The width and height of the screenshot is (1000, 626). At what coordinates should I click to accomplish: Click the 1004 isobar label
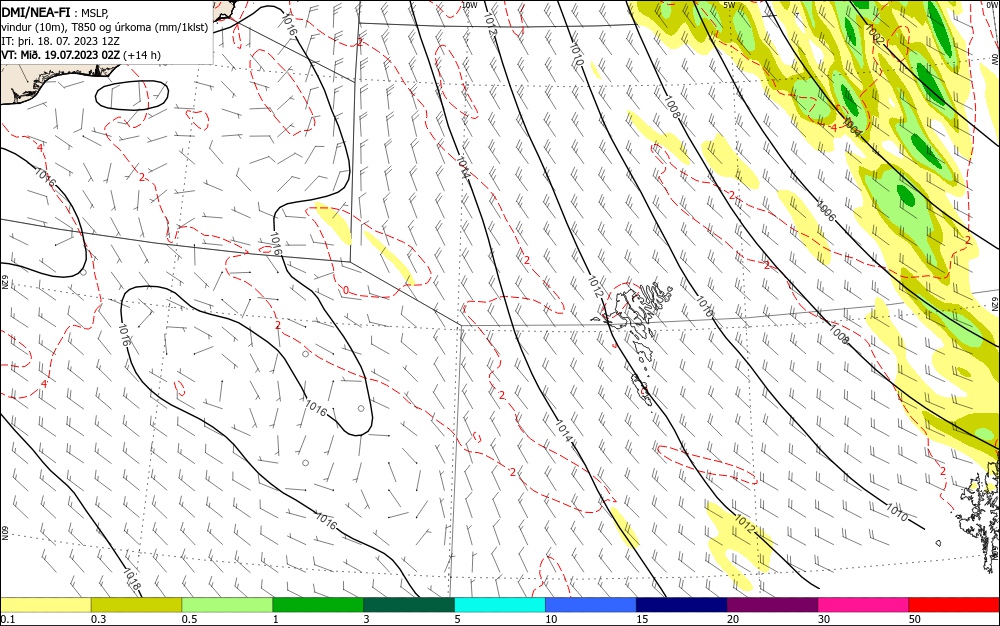tap(851, 126)
